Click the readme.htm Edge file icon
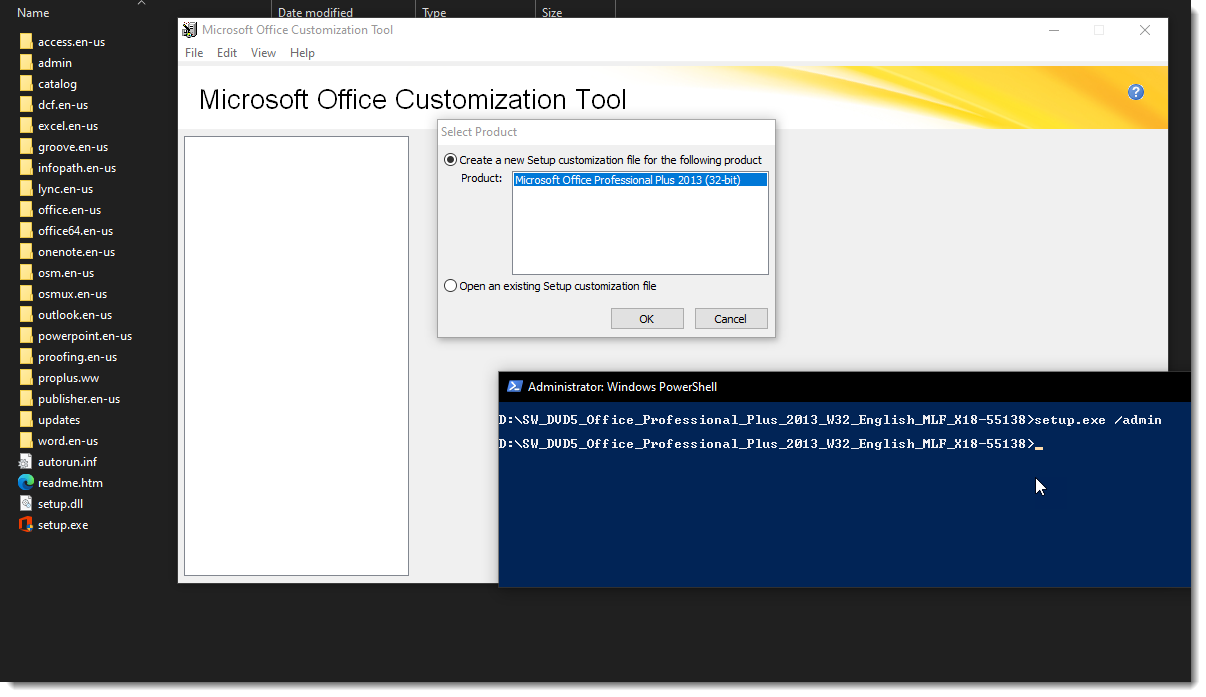Image resolution: width=1206 pixels, height=697 pixels. pyautogui.click(x=26, y=483)
